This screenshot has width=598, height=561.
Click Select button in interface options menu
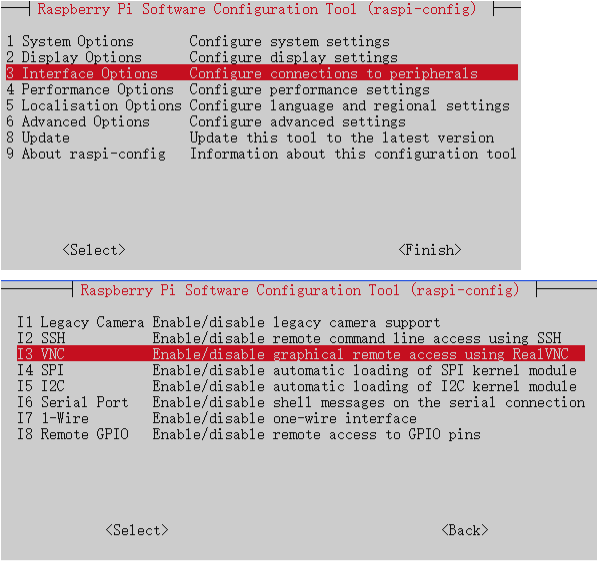point(137,530)
